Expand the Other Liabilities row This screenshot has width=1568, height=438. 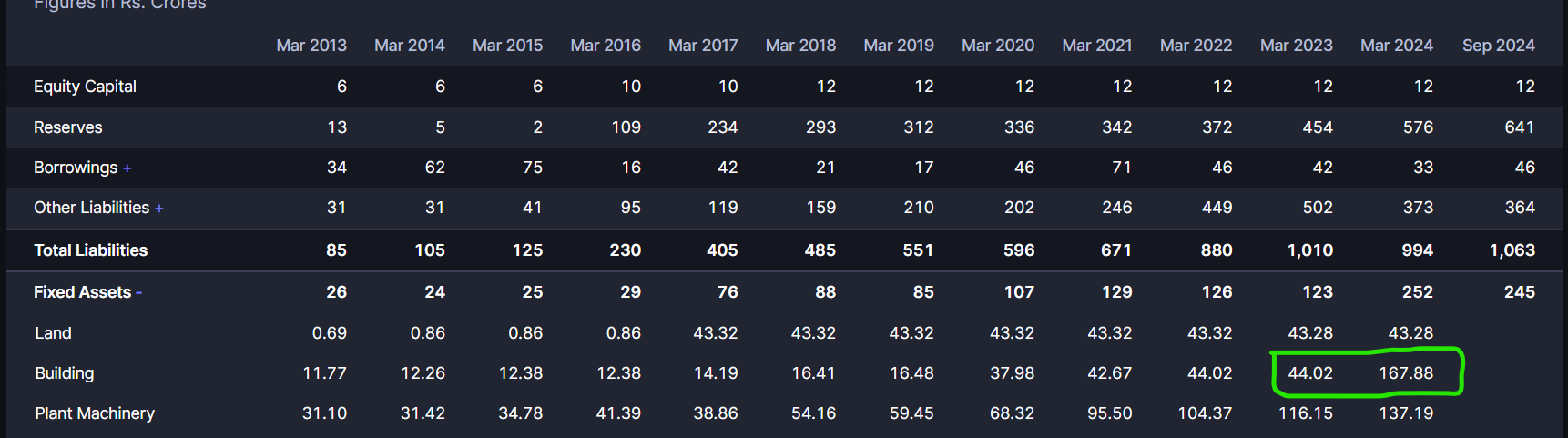tap(159, 209)
